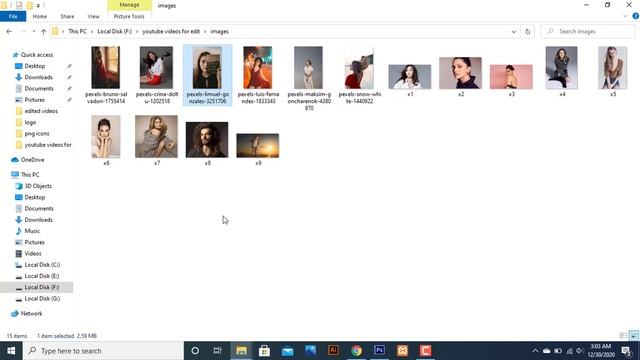Open the Share ribbon tab
Viewport: 640px width, 360px height.
67,16
